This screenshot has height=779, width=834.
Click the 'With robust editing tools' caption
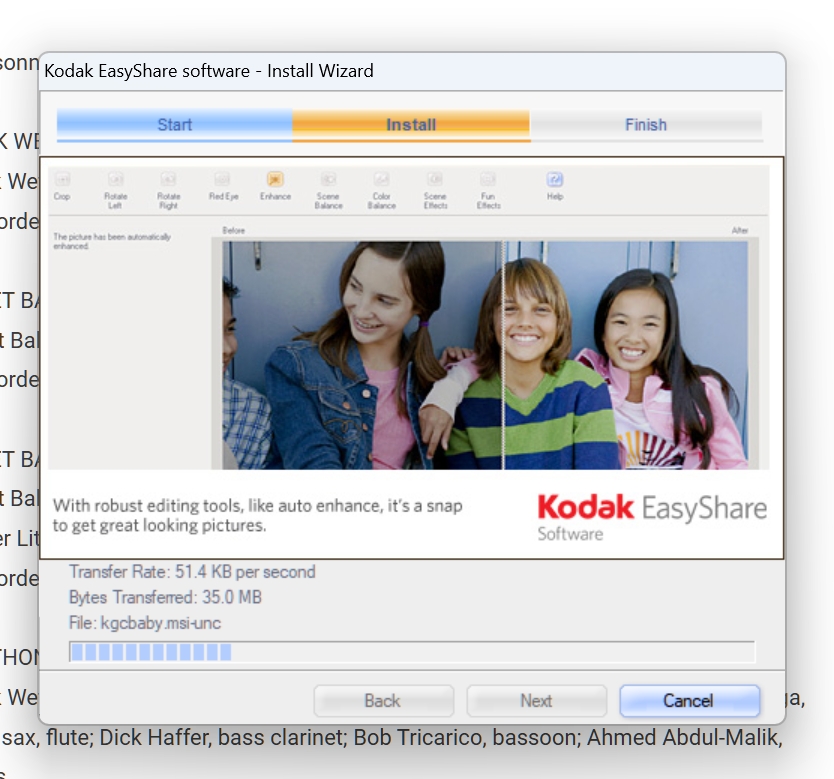[x=257, y=515]
